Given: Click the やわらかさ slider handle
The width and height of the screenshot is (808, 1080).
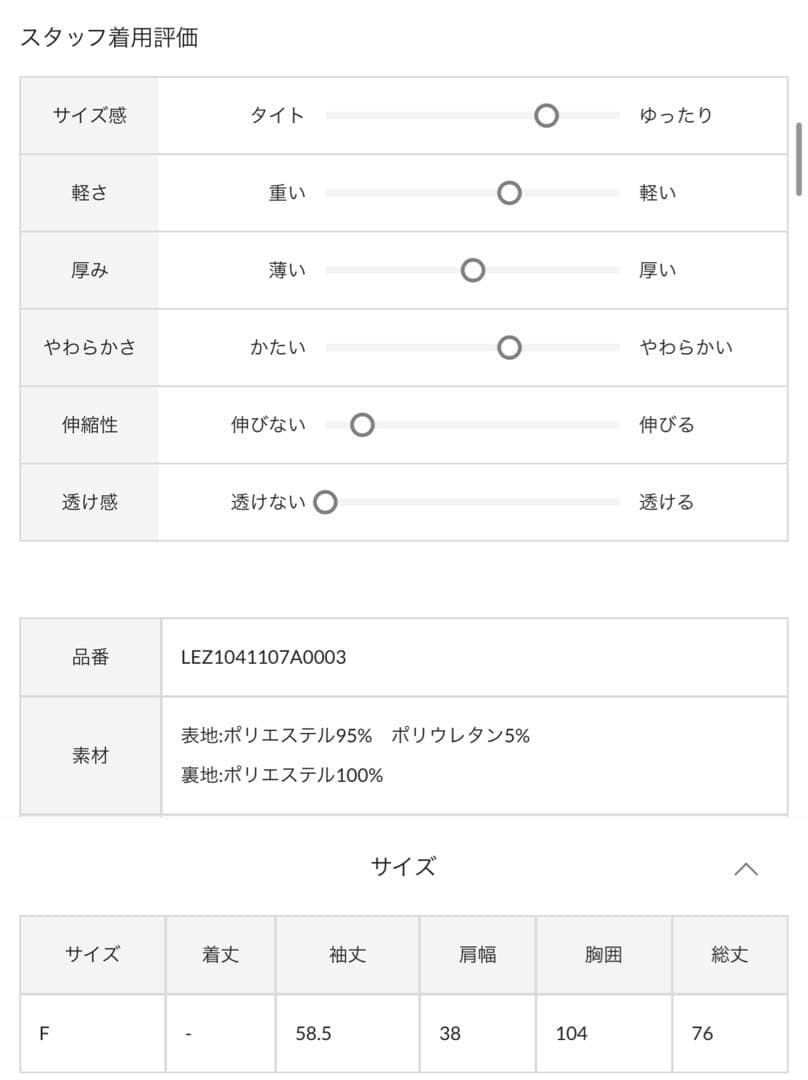Looking at the screenshot, I should pos(509,348).
